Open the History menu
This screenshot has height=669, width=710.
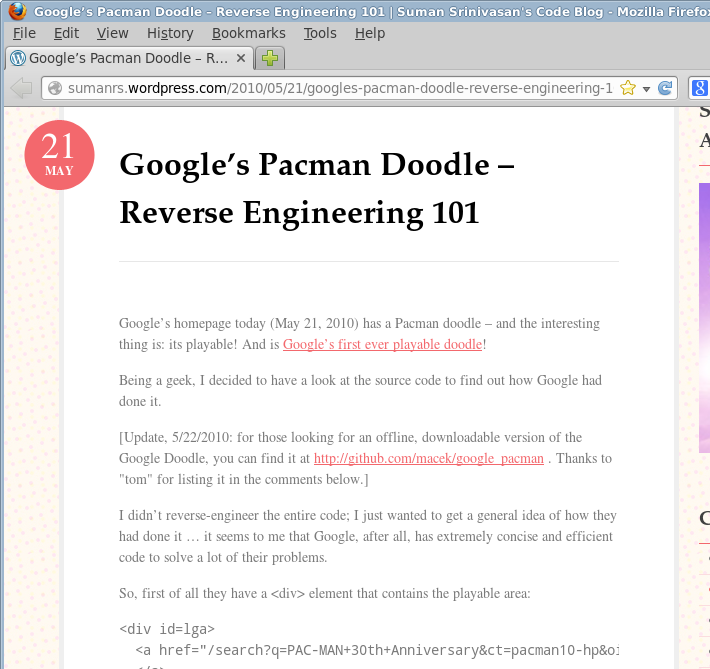tap(170, 33)
